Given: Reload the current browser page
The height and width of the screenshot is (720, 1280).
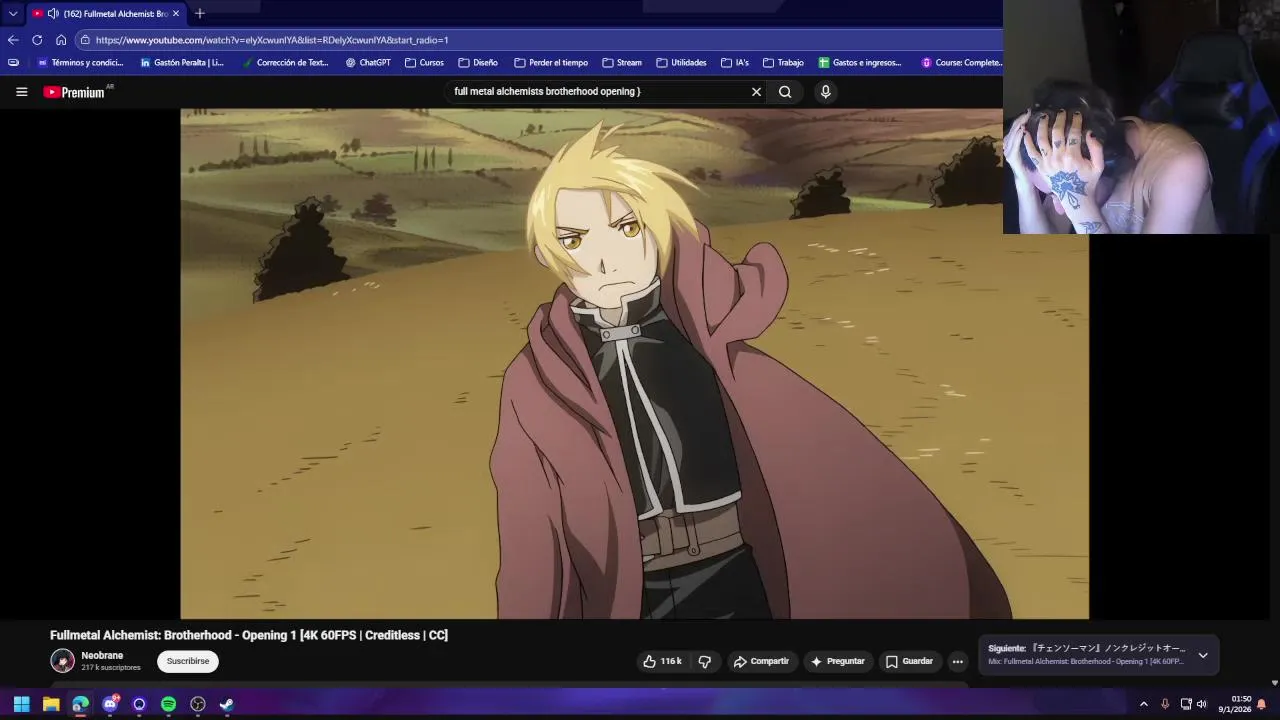Looking at the screenshot, I should (37, 40).
